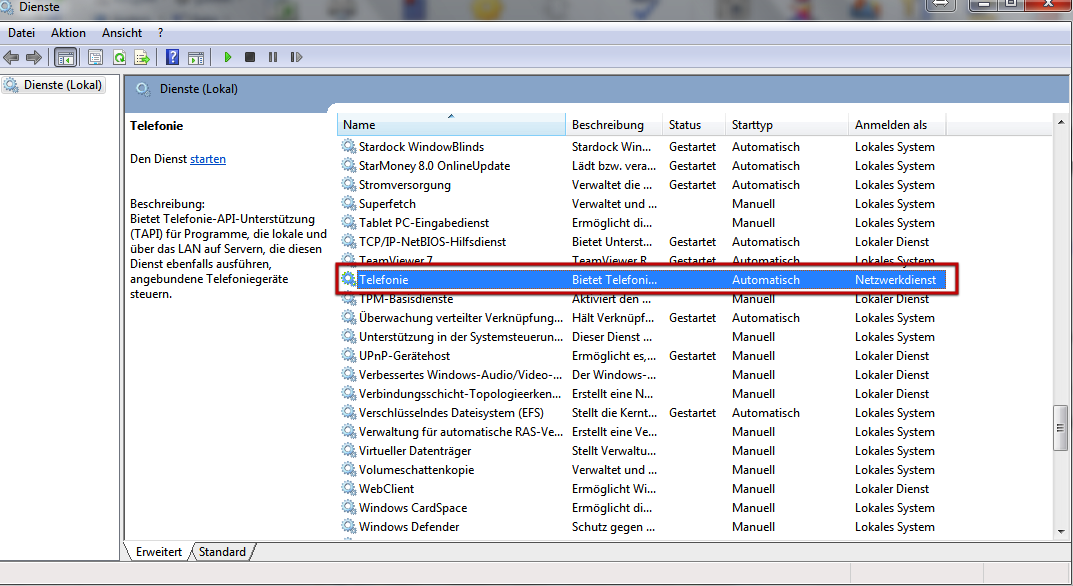Viewport: 1073px width, 586px height.
Task: Click the 'starten' link for Telefonie
Action: (x=208, y=159)
